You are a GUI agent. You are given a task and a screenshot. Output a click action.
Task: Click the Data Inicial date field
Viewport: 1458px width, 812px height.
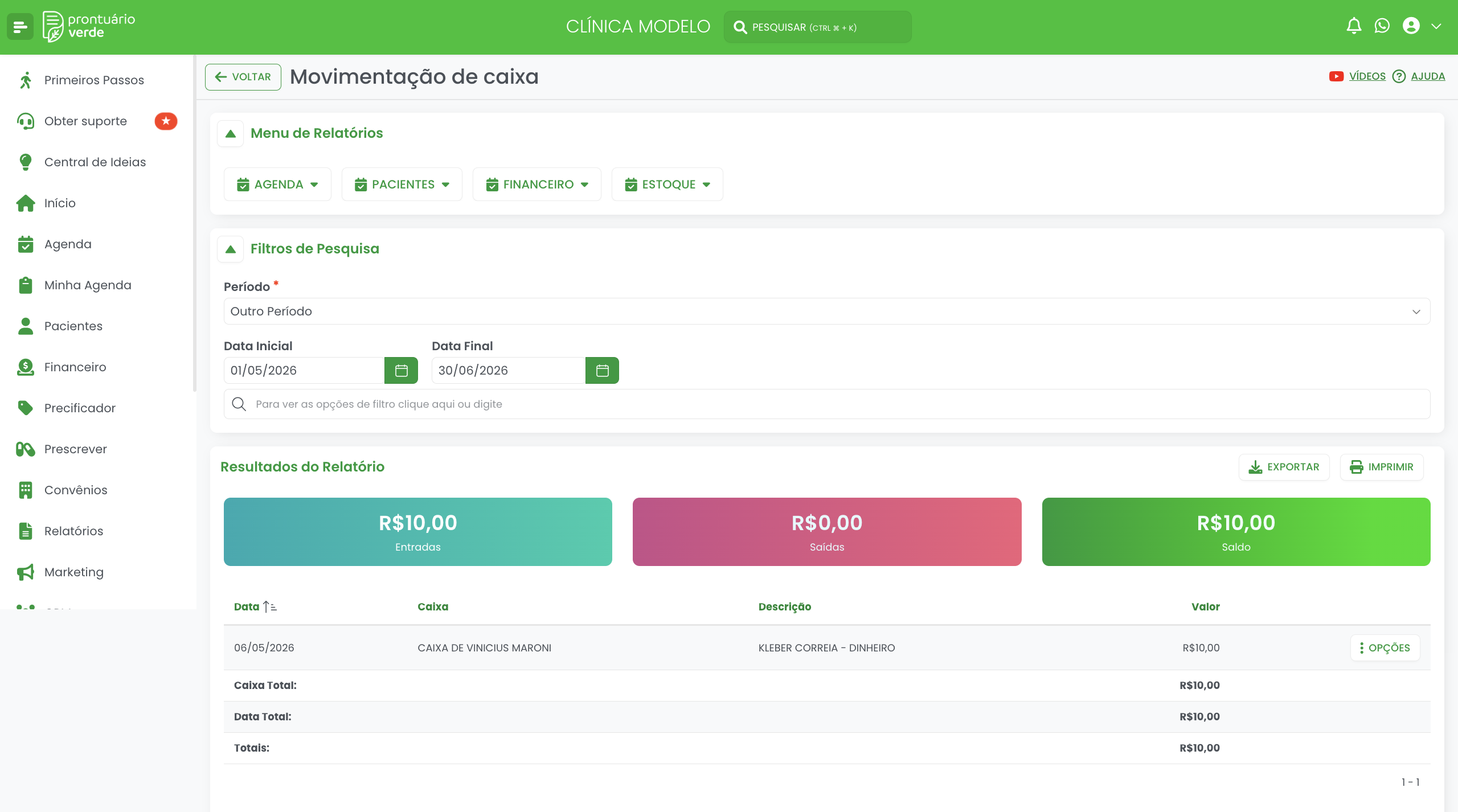[x=304, y=371]
